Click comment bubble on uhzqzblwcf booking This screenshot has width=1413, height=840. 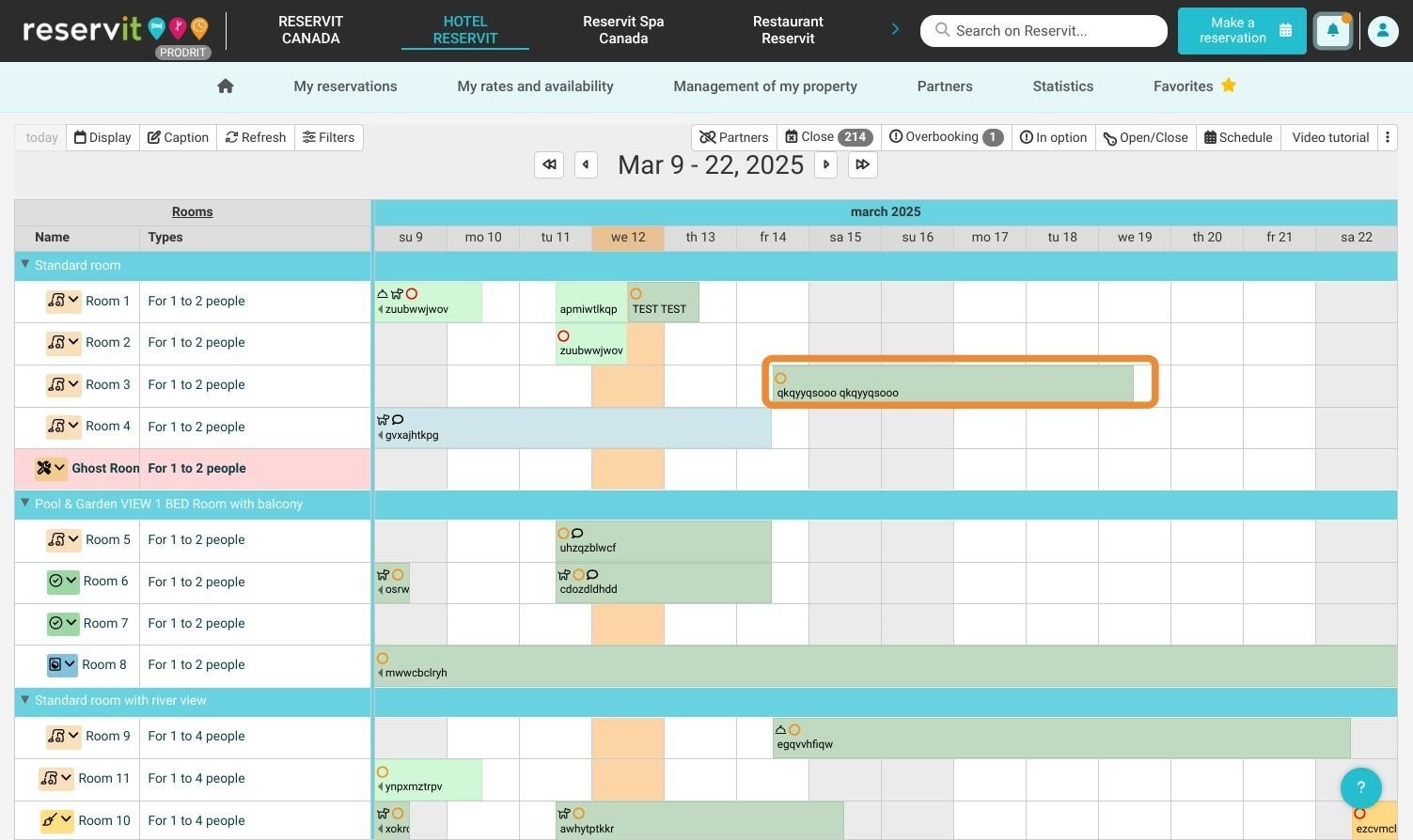coord(577,533)
